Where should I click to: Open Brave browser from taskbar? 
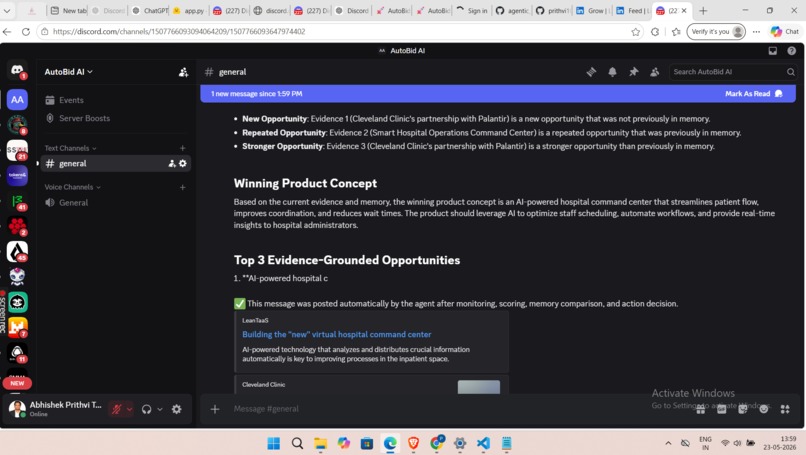pyautogui.click(x=413, y=443)
